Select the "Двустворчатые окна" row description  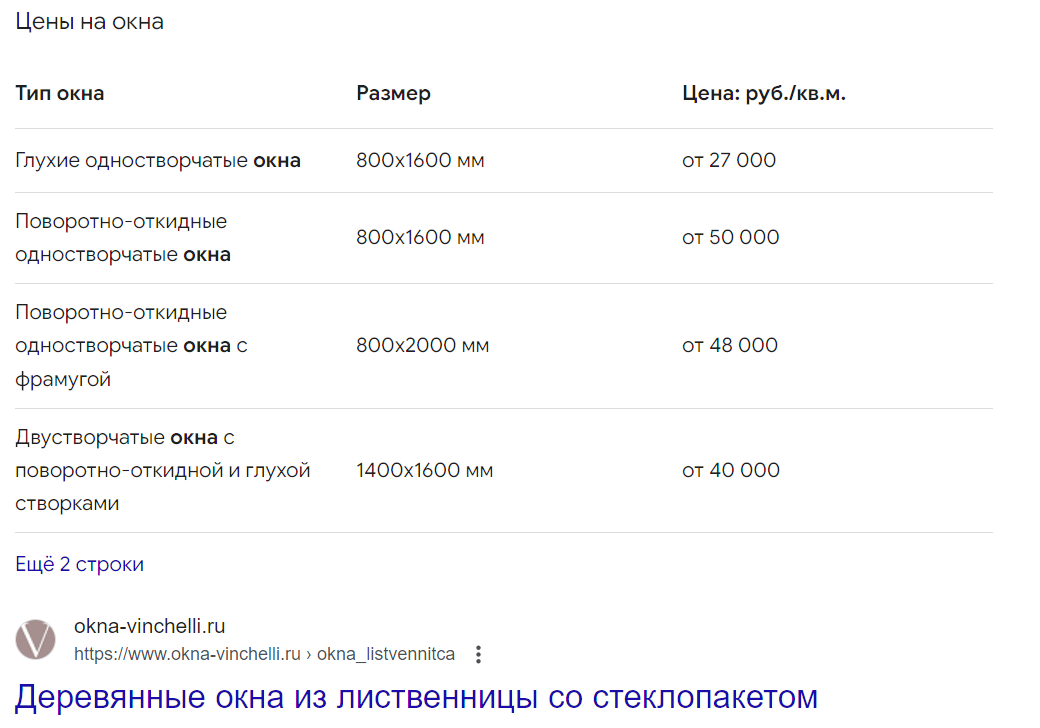coord(162,470)
